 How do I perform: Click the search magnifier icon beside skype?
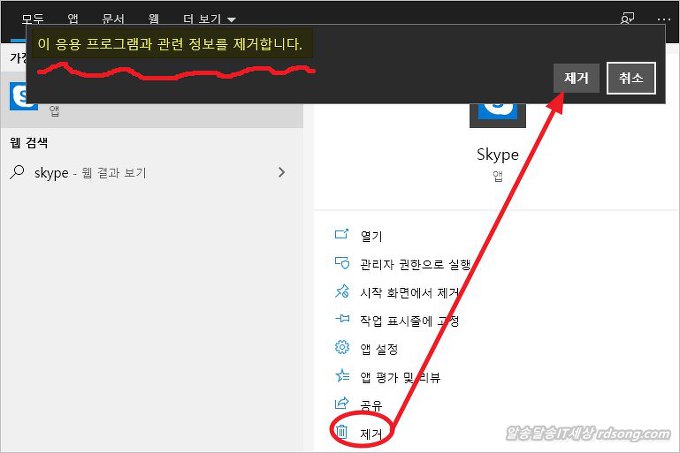pos(17,172)
